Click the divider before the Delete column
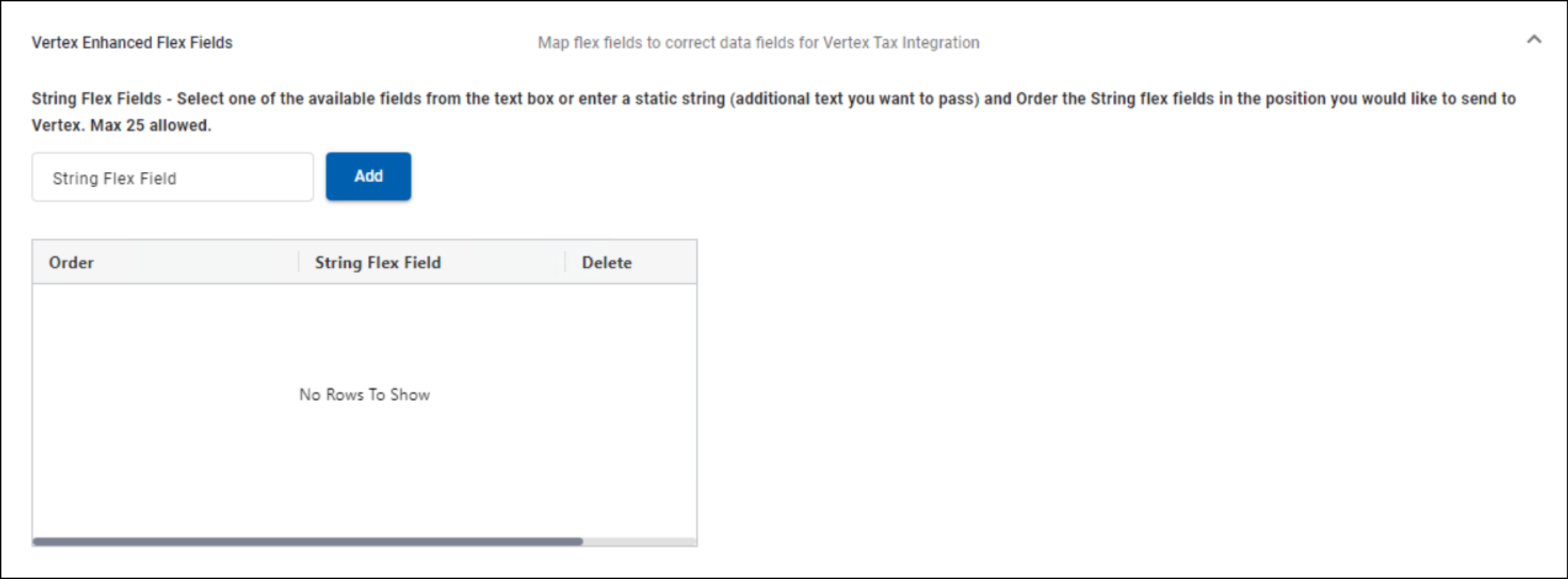The height and width of the screenshot is (579, 1568). (x=565, y=263)
